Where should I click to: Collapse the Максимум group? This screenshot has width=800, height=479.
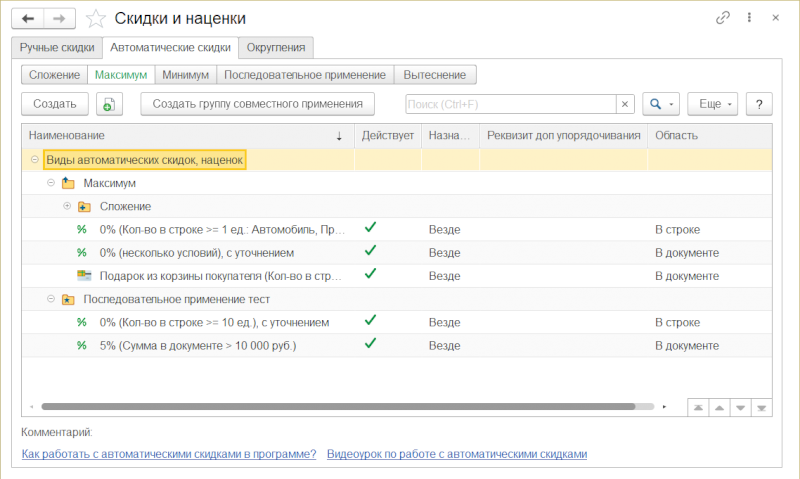[51, 183]
